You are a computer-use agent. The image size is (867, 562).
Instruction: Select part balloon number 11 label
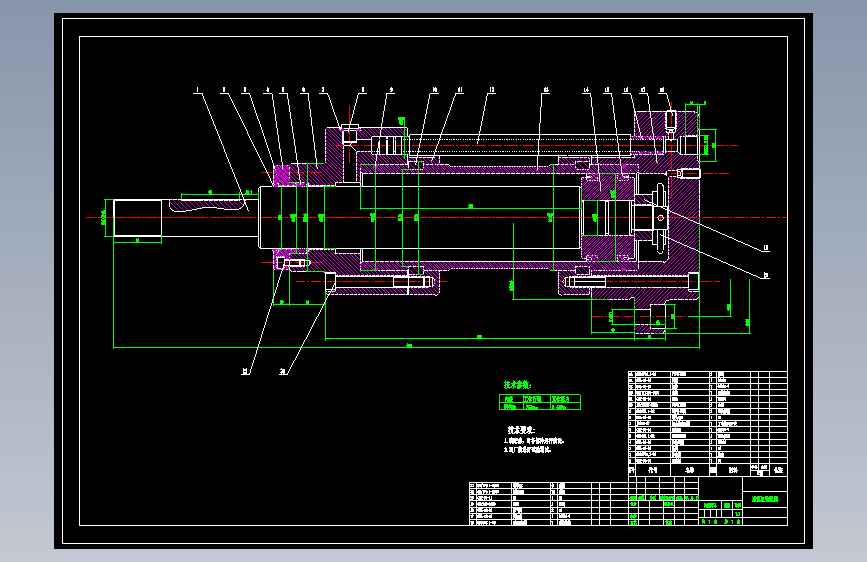459,90
